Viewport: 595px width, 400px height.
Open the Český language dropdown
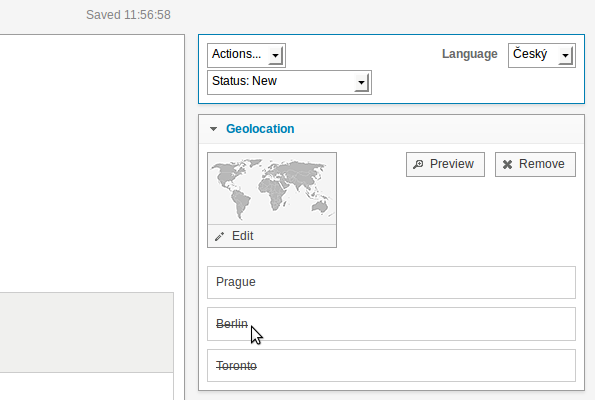click(x=541, y=55)
